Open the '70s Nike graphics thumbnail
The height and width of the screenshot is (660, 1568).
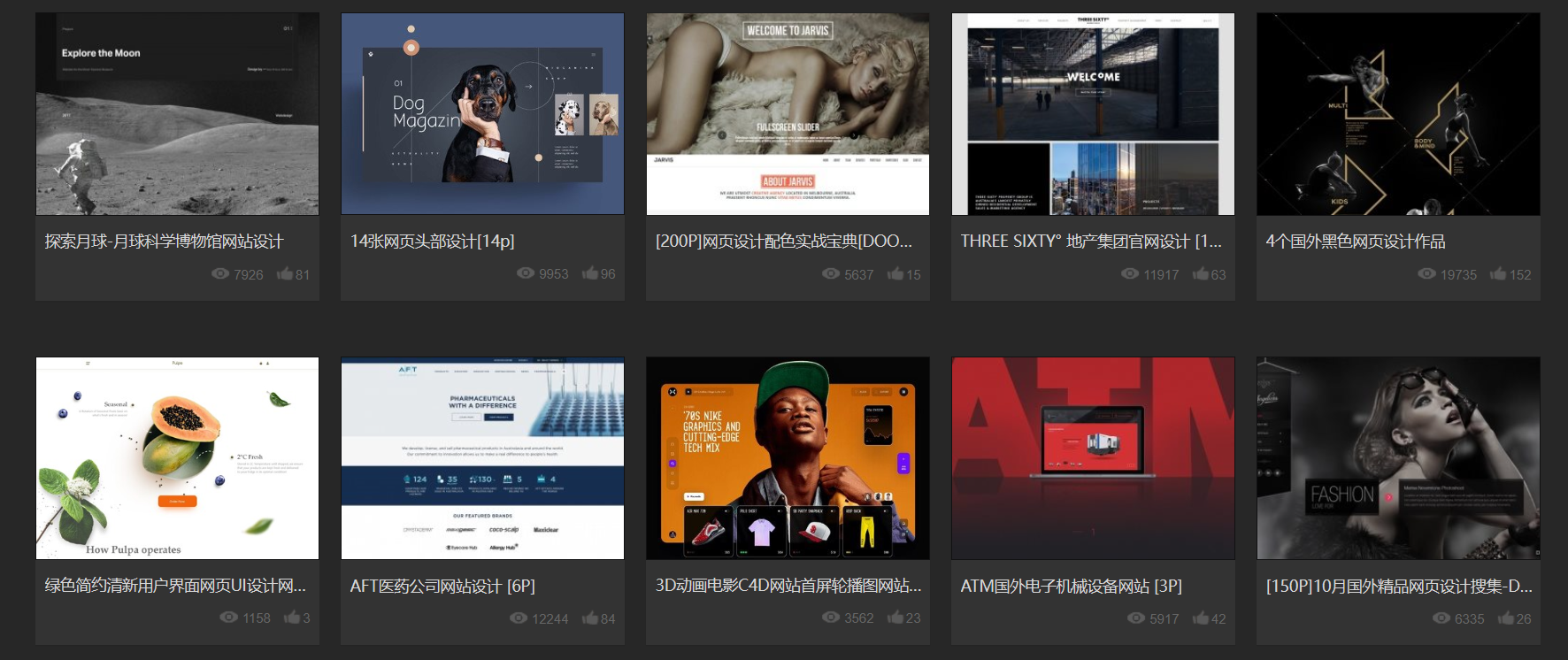(x=788, y=458)
